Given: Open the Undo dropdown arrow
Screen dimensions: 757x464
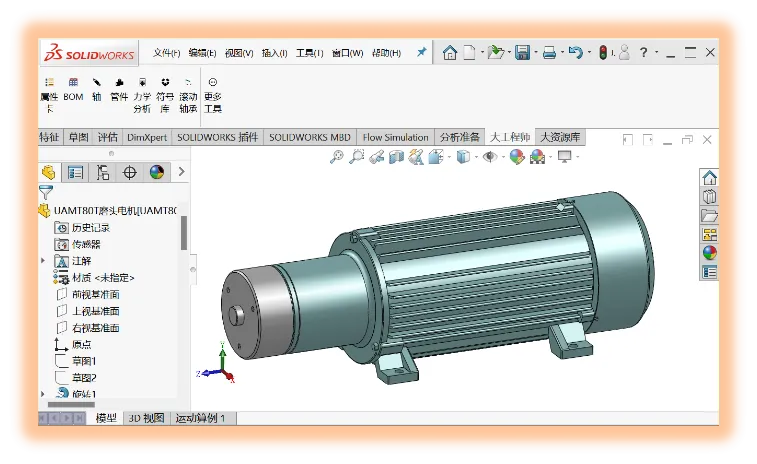Looking at the screenshot, I should (588, 53).
